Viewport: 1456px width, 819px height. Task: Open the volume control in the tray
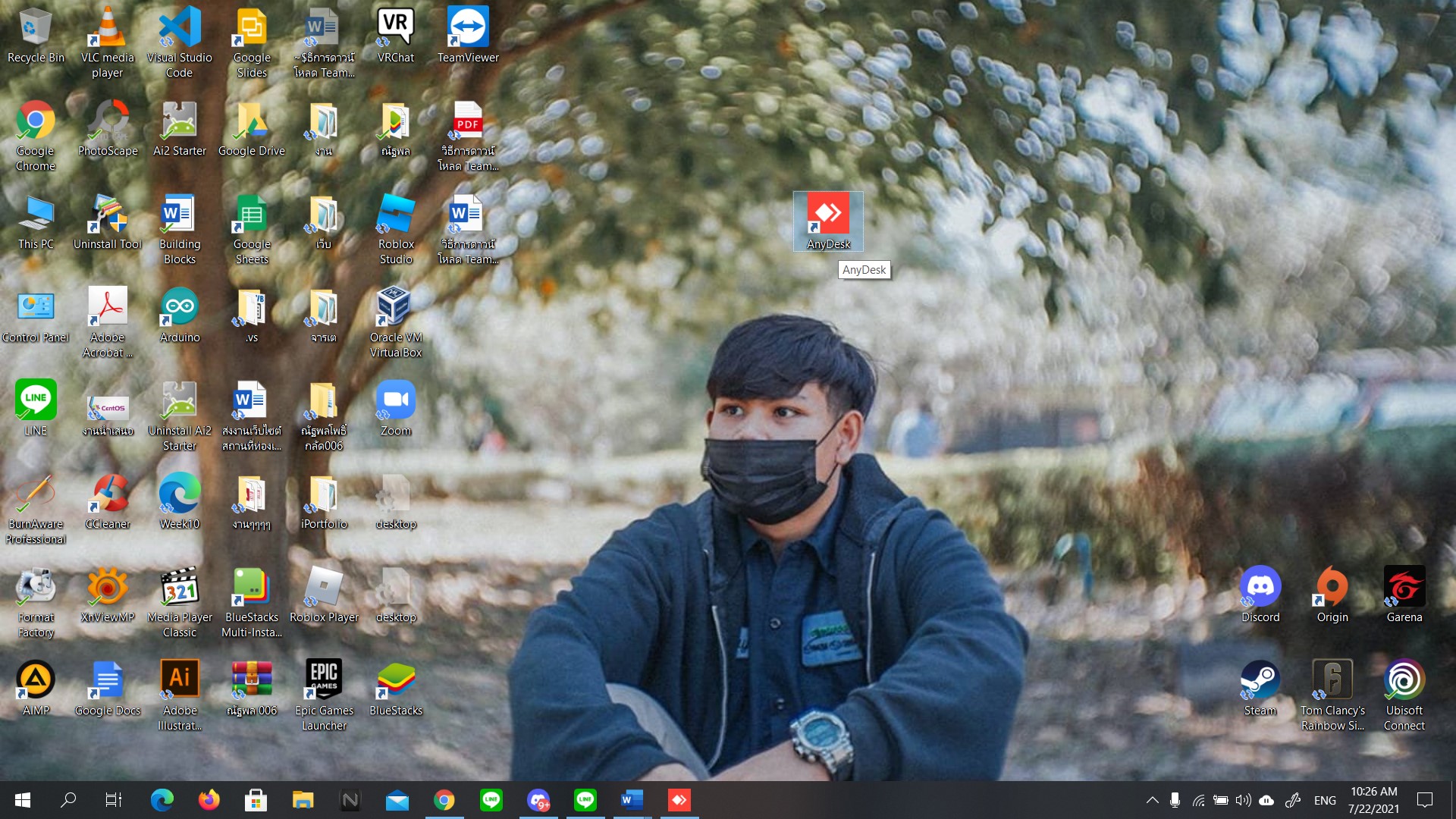point(1244,800)
